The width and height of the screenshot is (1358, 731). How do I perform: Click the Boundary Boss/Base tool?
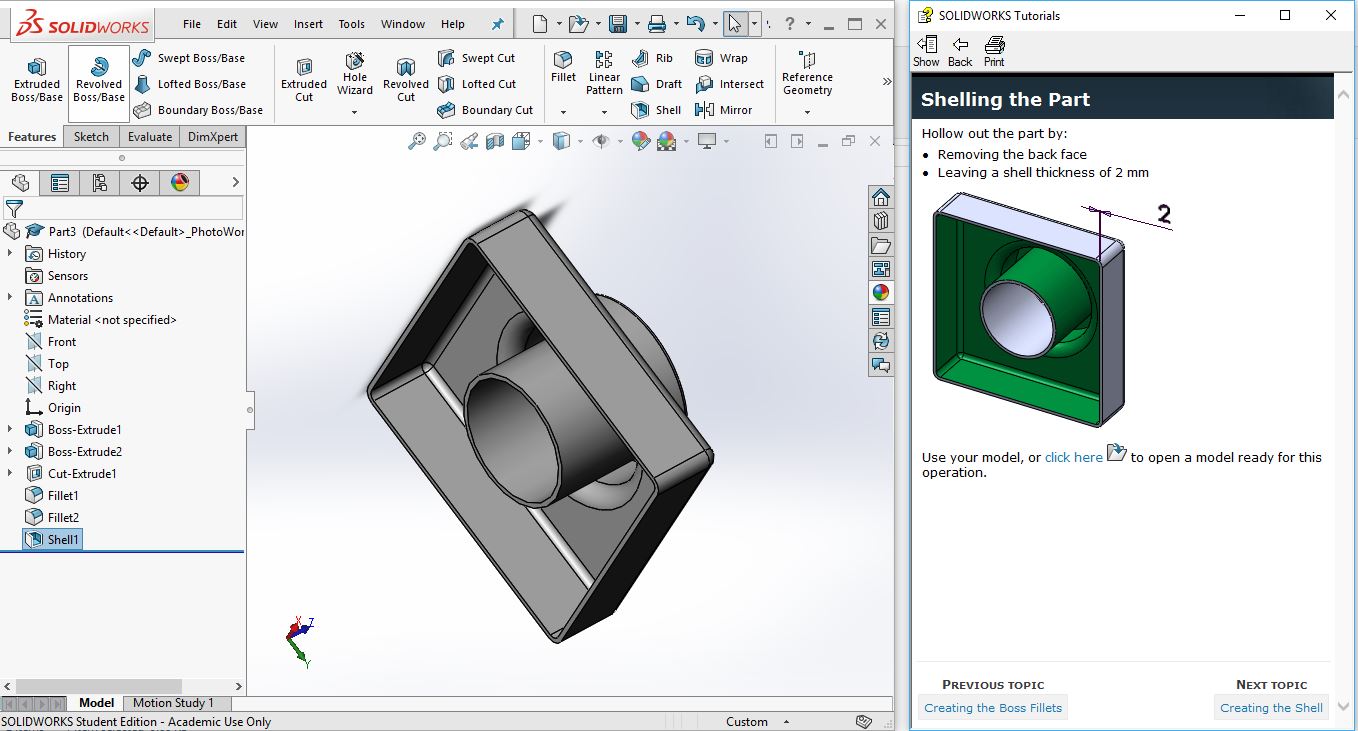[197, 110]
